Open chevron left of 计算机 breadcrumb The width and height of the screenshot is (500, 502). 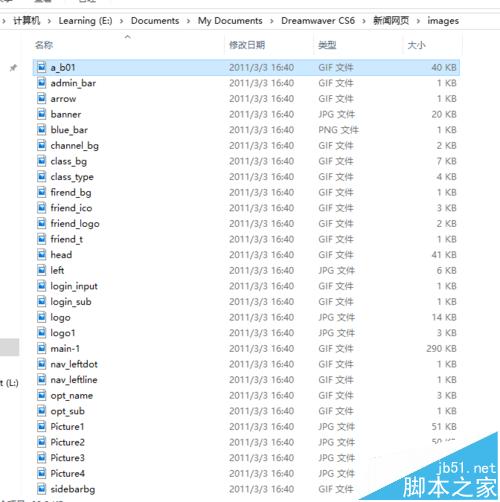4,21
